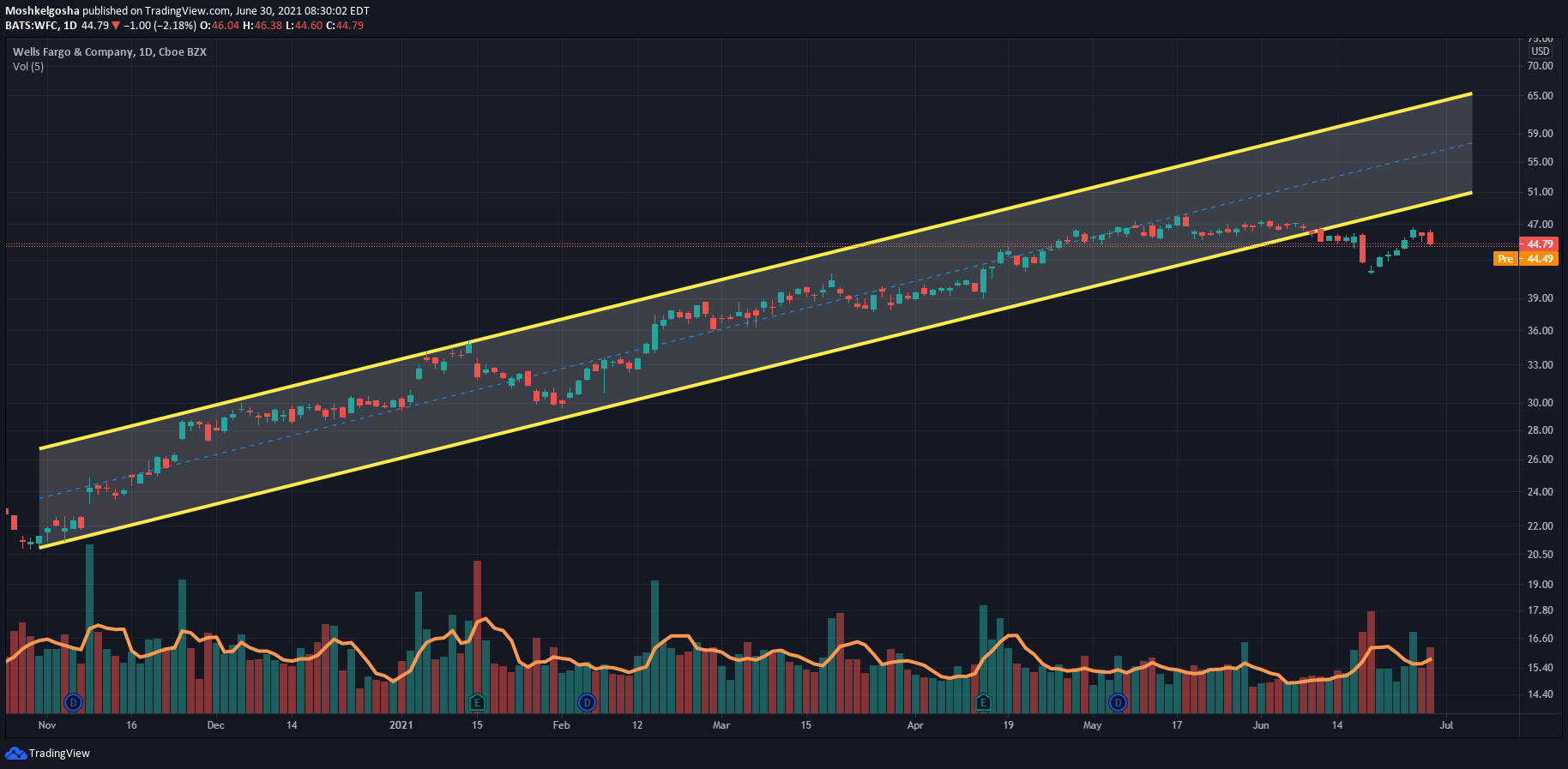The height and width of the screenshot is (769, 1568).
Task: Click the 20.50 price axis label
Action: (1541, 555)
